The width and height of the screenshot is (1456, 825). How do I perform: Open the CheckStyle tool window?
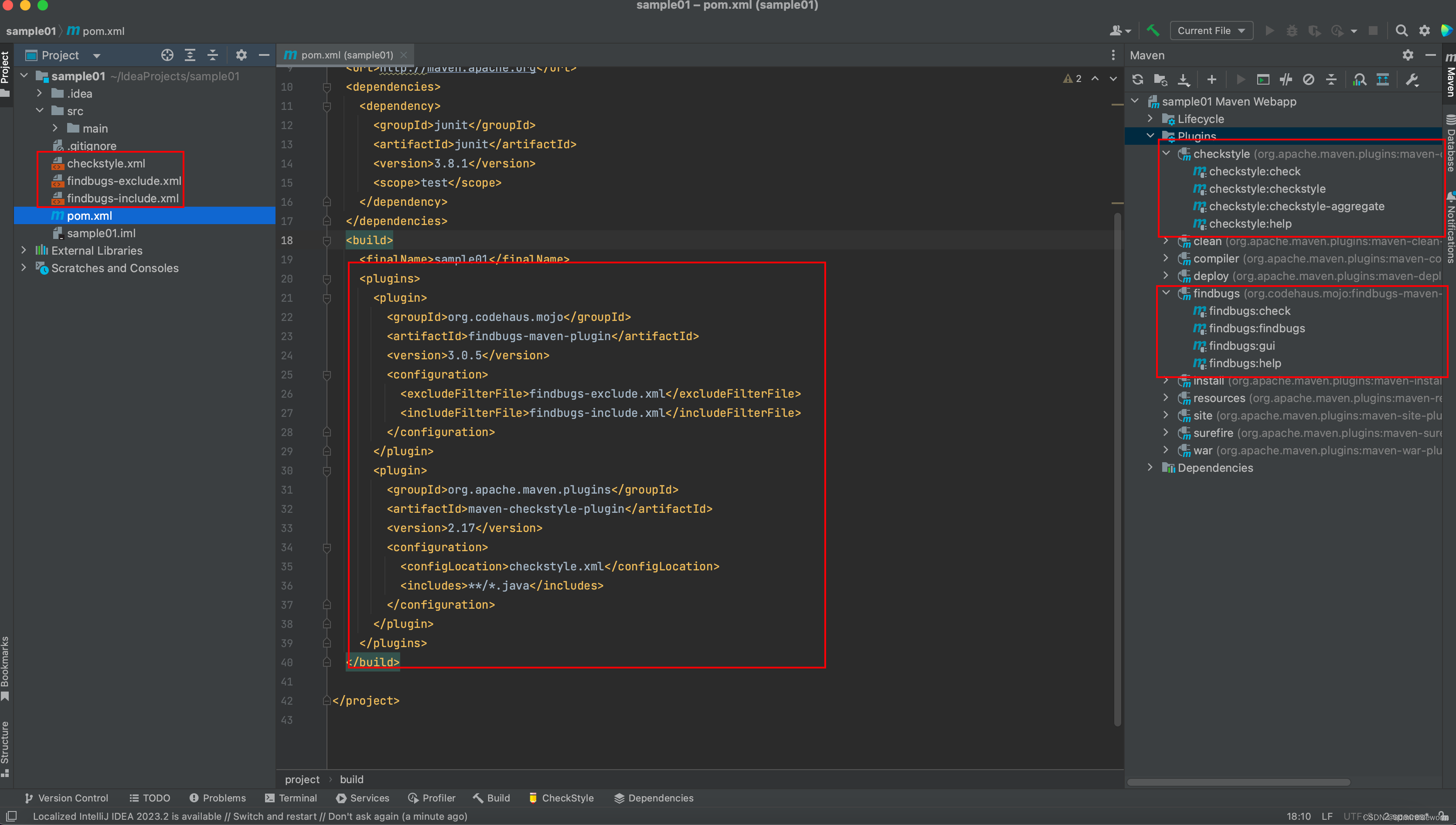point(561,798)
